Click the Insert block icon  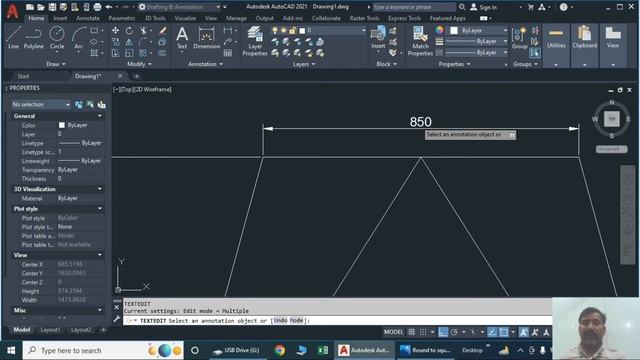378,38
